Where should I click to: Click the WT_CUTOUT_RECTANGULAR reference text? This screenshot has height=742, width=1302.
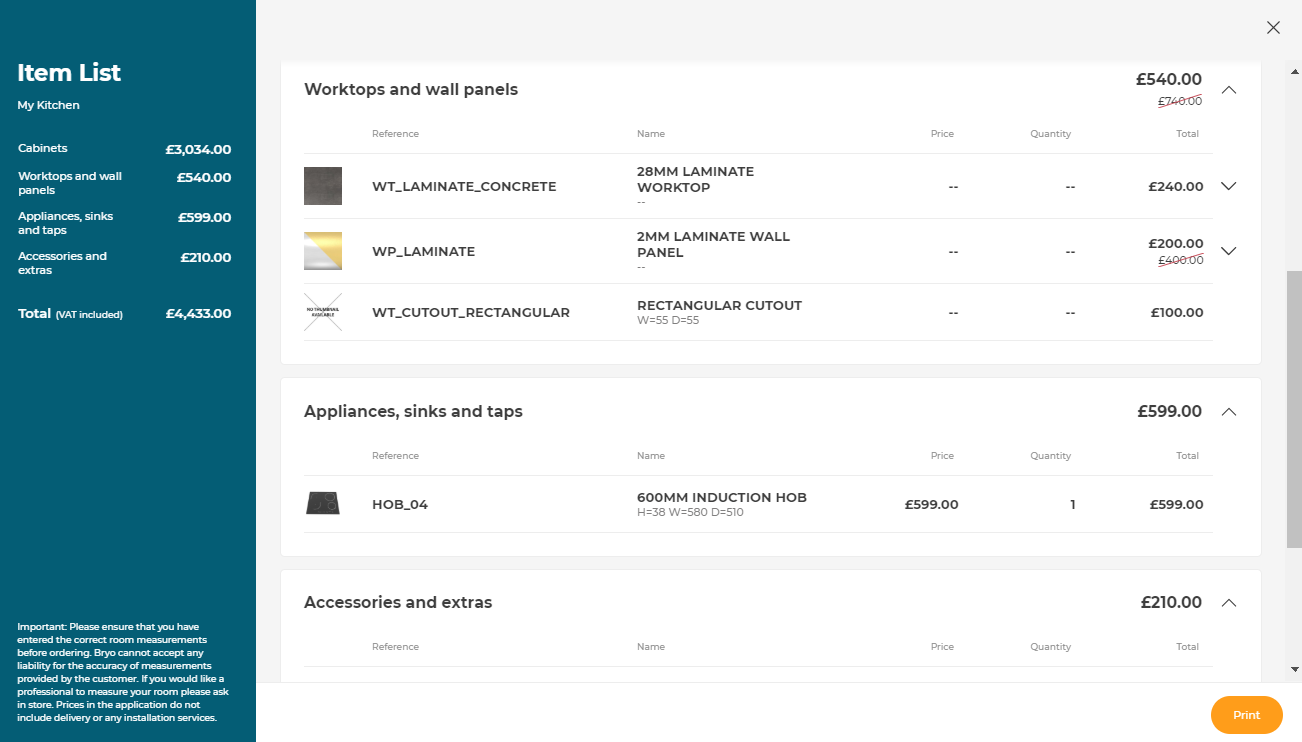coord(470,313)
